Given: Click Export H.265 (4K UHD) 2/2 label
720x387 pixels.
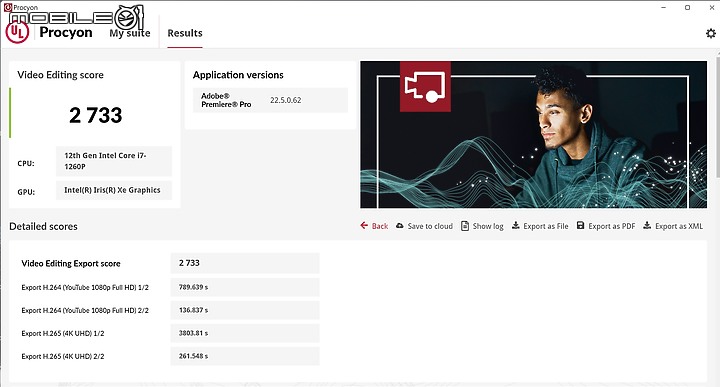Looking at the screenshot, I should tap(63, 356).
